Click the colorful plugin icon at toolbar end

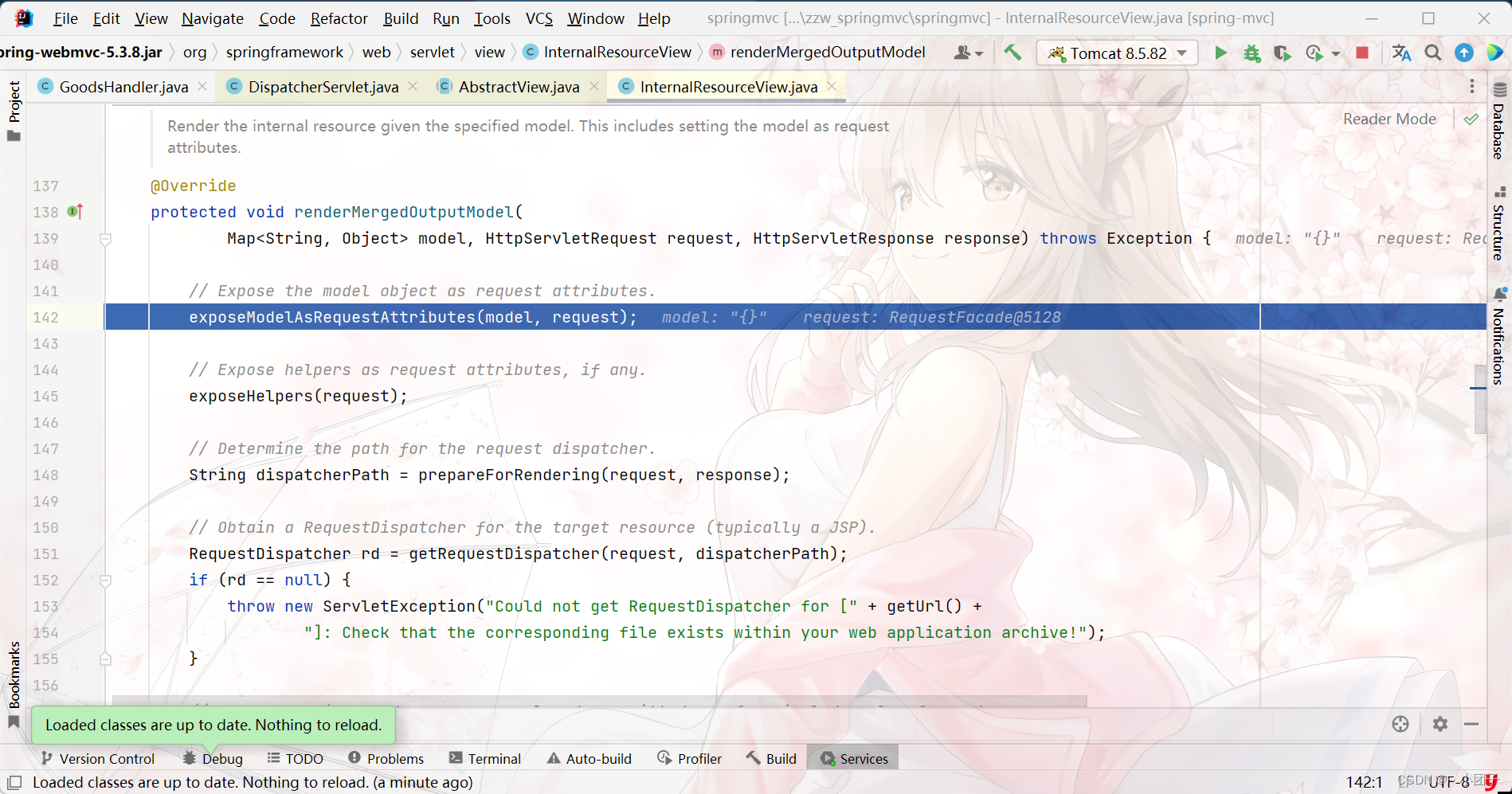coord(1495,53)
